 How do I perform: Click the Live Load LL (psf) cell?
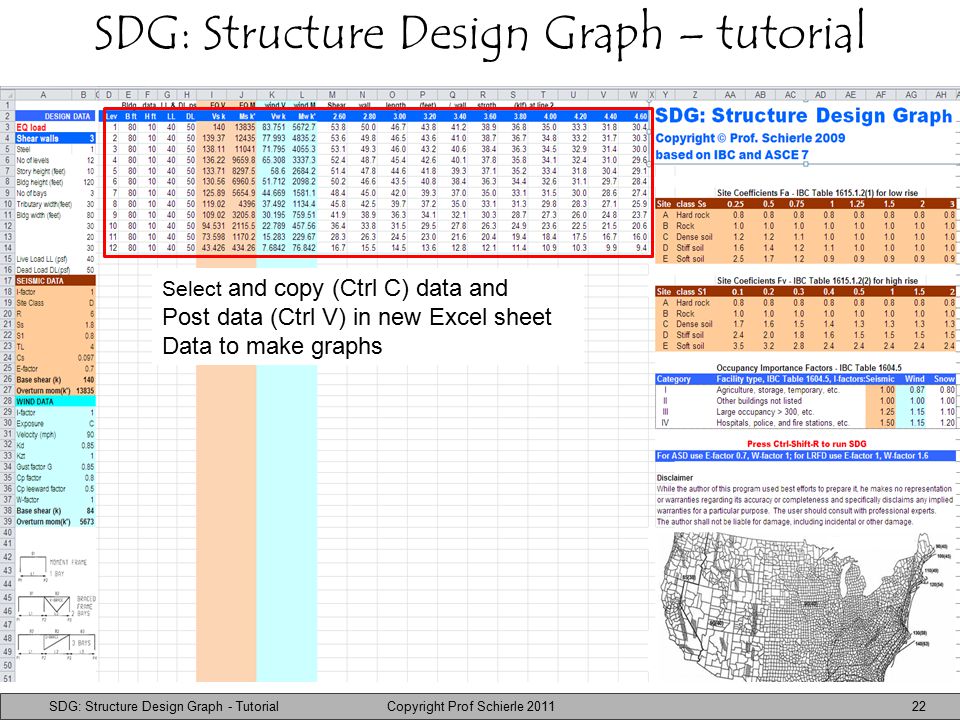pos(42,259)
